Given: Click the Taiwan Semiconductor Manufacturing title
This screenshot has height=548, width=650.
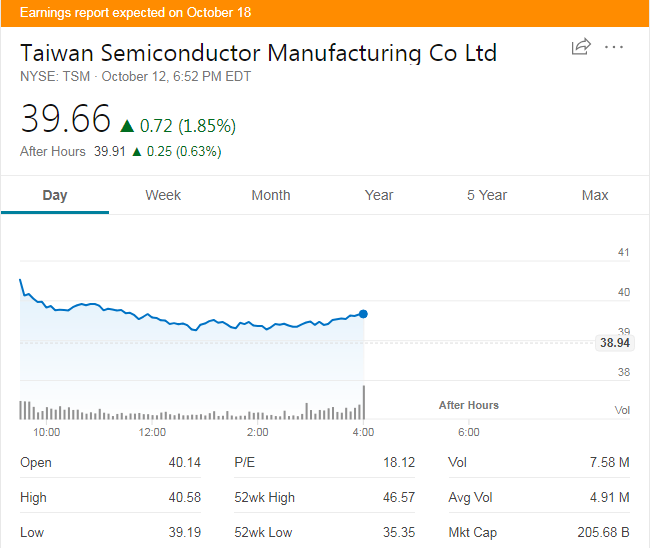Looking at the screenshot, I should pyautogui.click(x=258, y=53).
